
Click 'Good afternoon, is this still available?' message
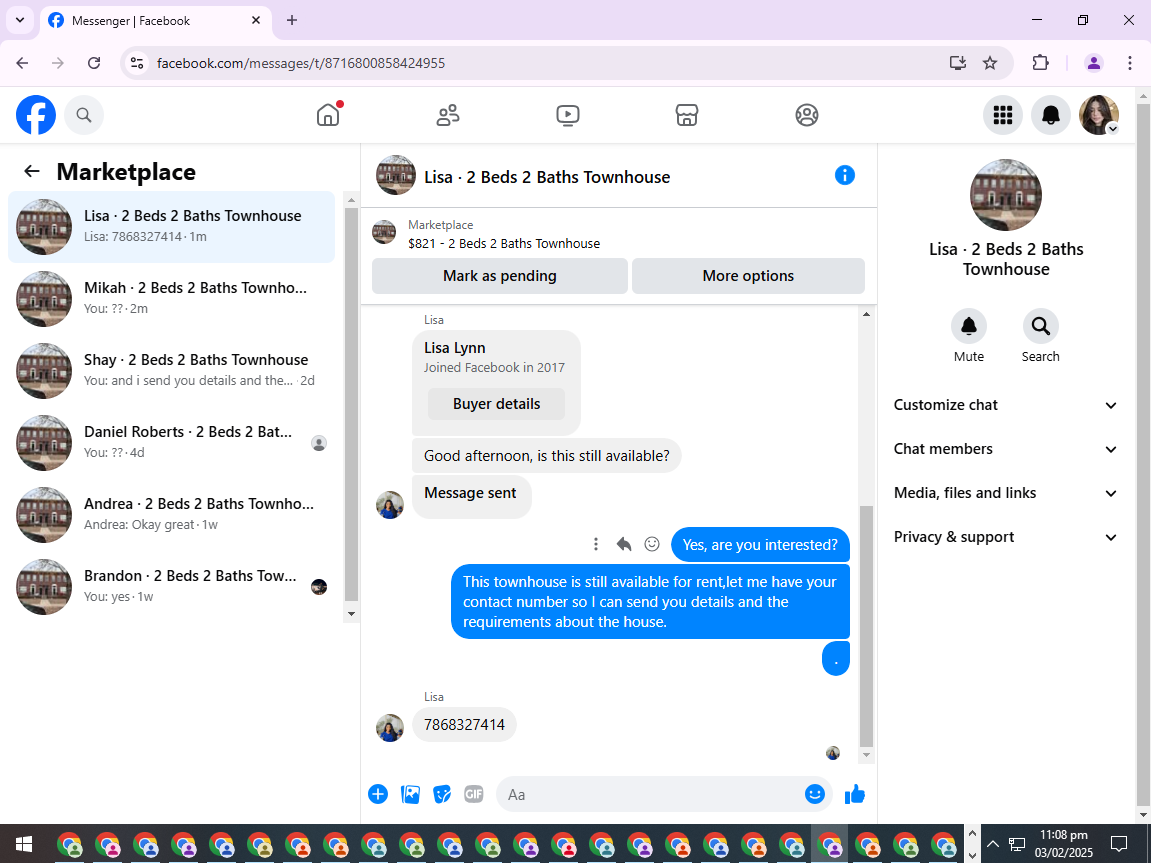coord(547,456)
